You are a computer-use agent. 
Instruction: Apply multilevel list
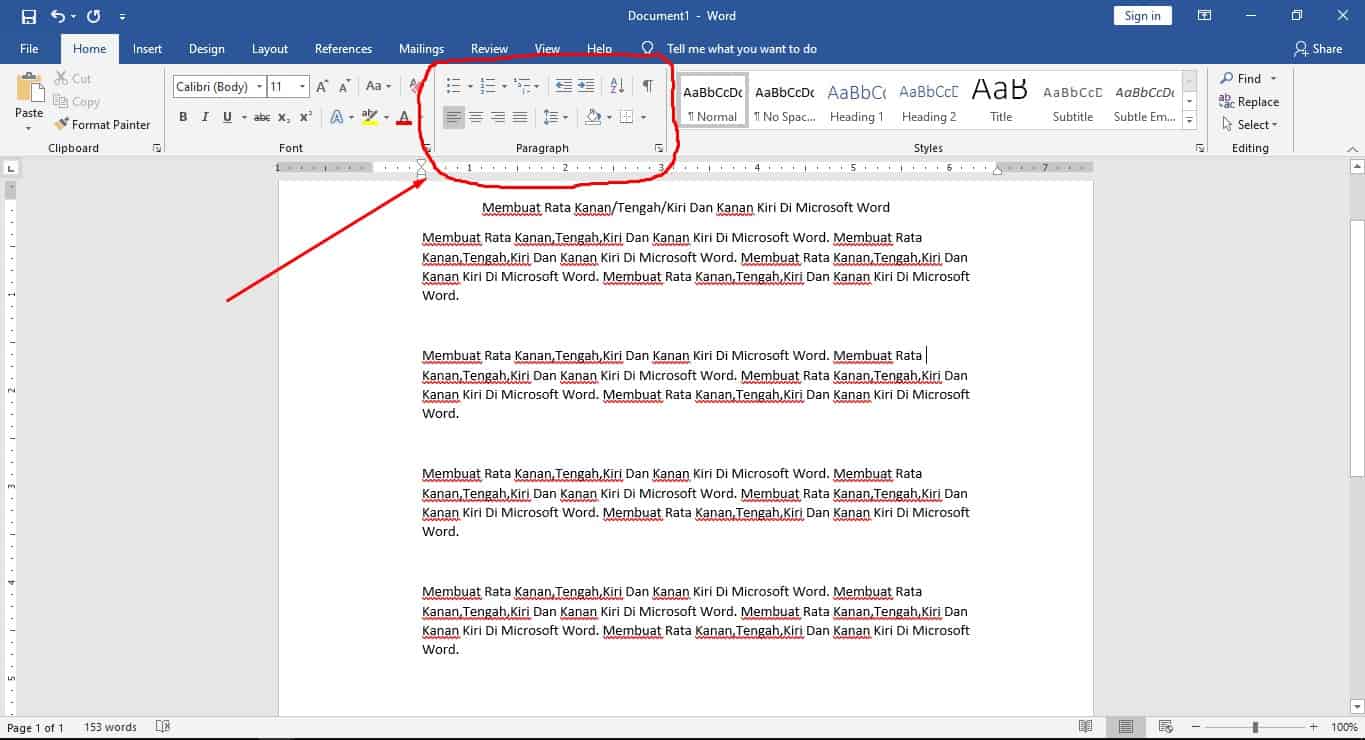[x=523, y=86]
